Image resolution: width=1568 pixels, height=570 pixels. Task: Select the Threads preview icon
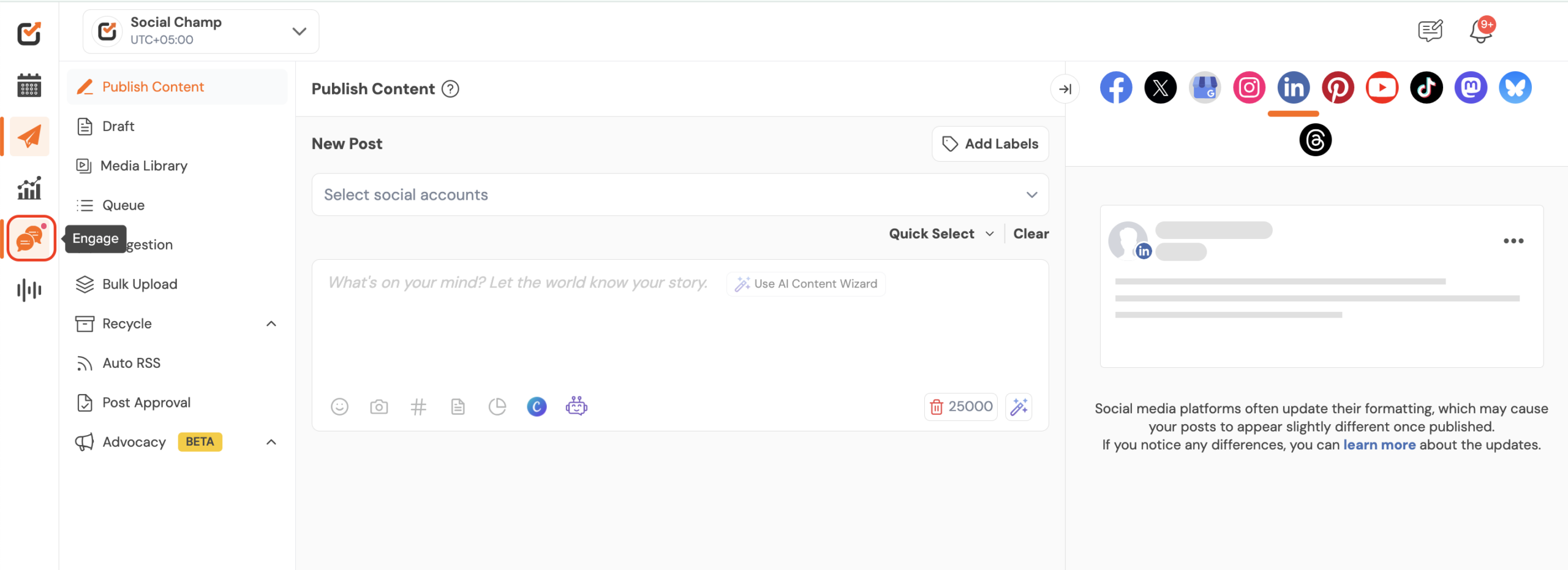(x=1315, y=140)
